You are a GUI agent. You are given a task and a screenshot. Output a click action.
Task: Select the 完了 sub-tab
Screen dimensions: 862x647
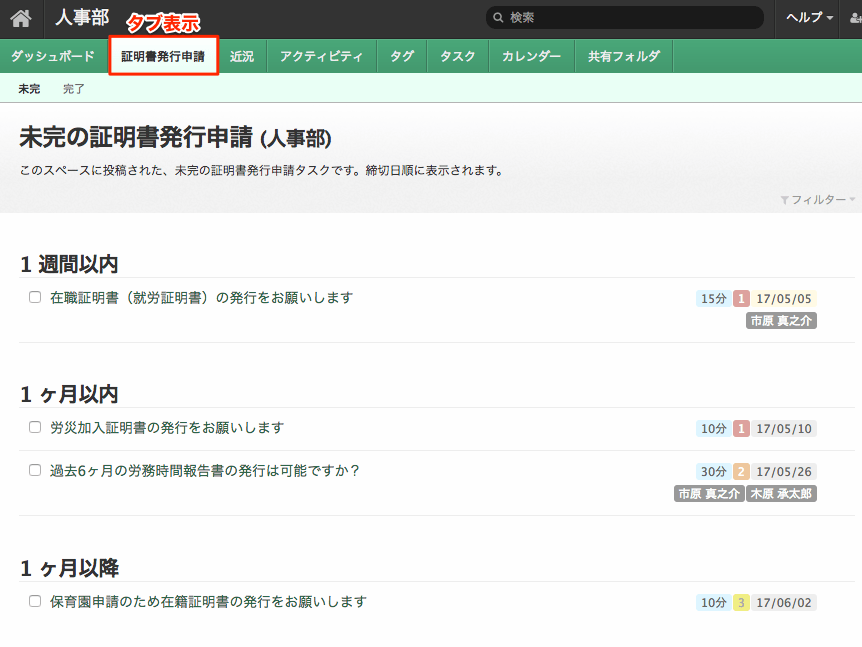pos(74,89)
